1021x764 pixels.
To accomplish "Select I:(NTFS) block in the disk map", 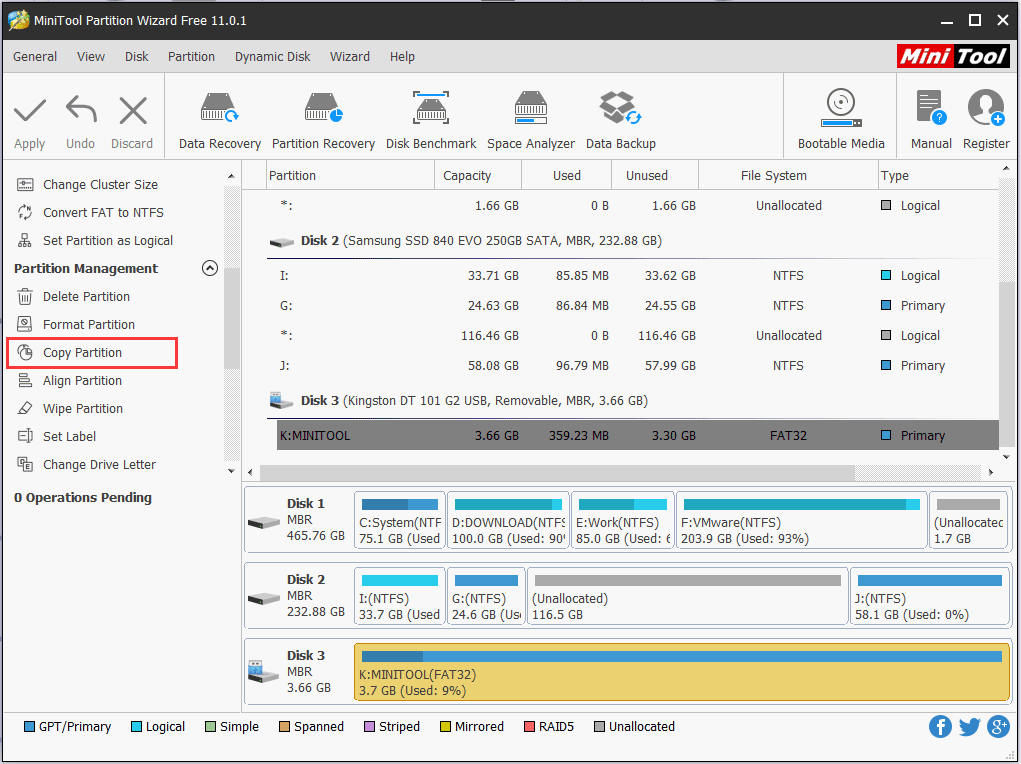I will click(x=400, y=597).
